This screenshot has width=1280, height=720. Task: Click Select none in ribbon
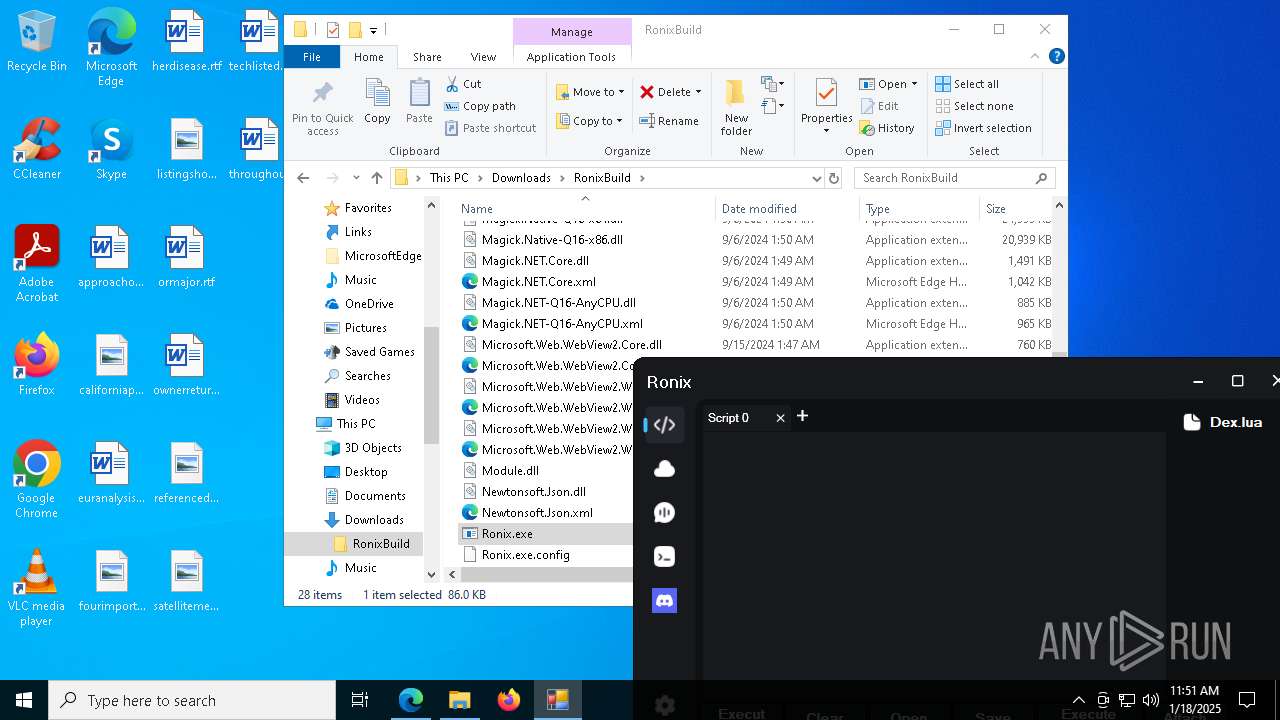click(x=975, y=106)
